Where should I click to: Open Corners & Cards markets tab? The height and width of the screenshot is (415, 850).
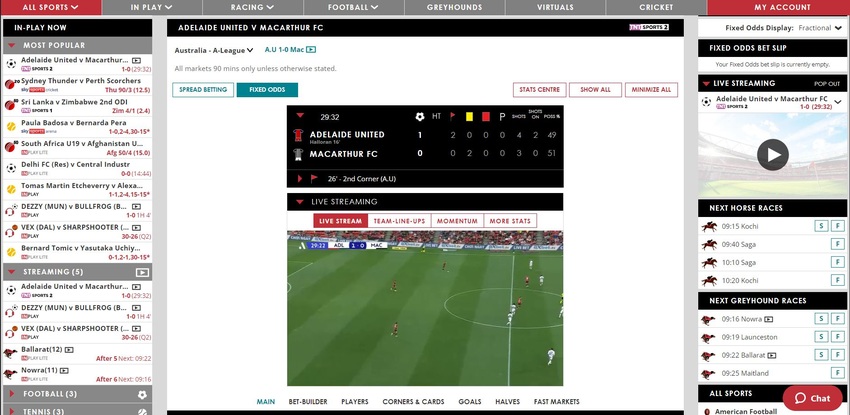(413, 402)
